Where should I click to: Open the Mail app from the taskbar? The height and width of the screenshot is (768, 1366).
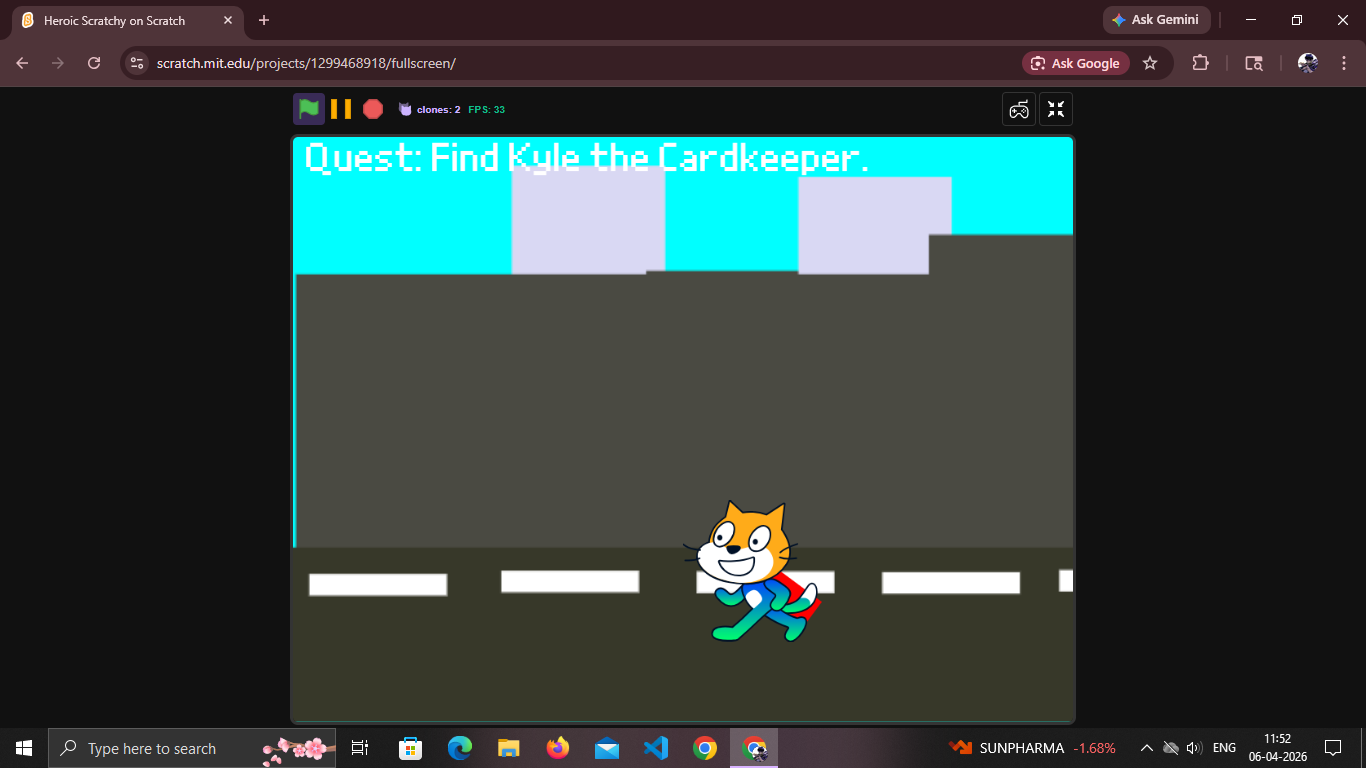[607, 748]
